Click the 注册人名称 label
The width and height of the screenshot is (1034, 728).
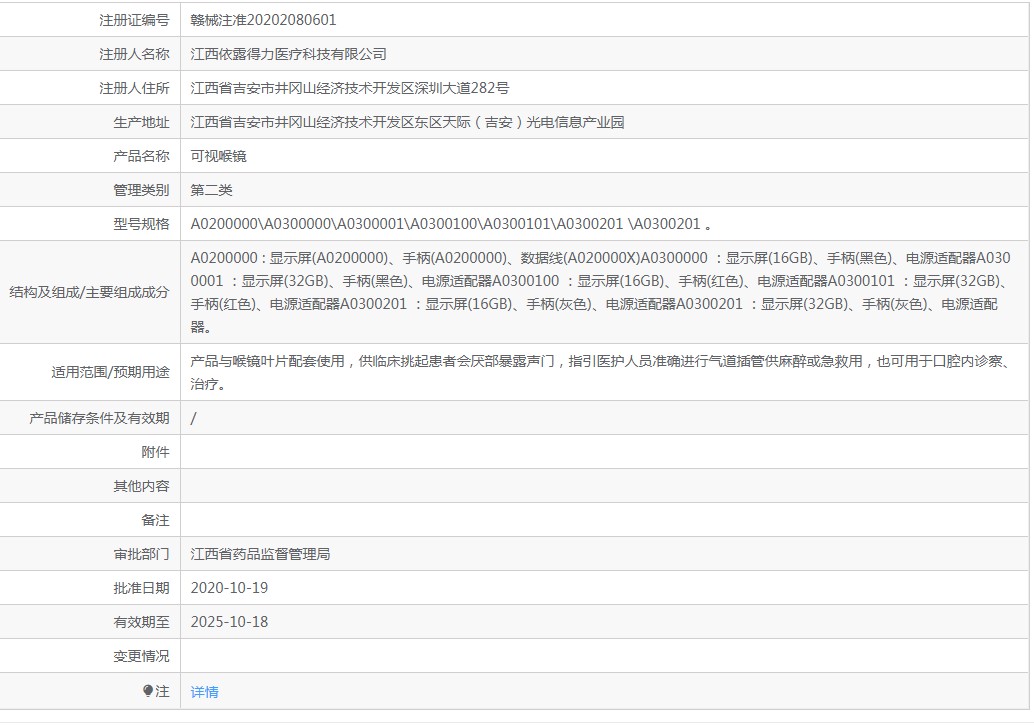(x=135, y=54)
